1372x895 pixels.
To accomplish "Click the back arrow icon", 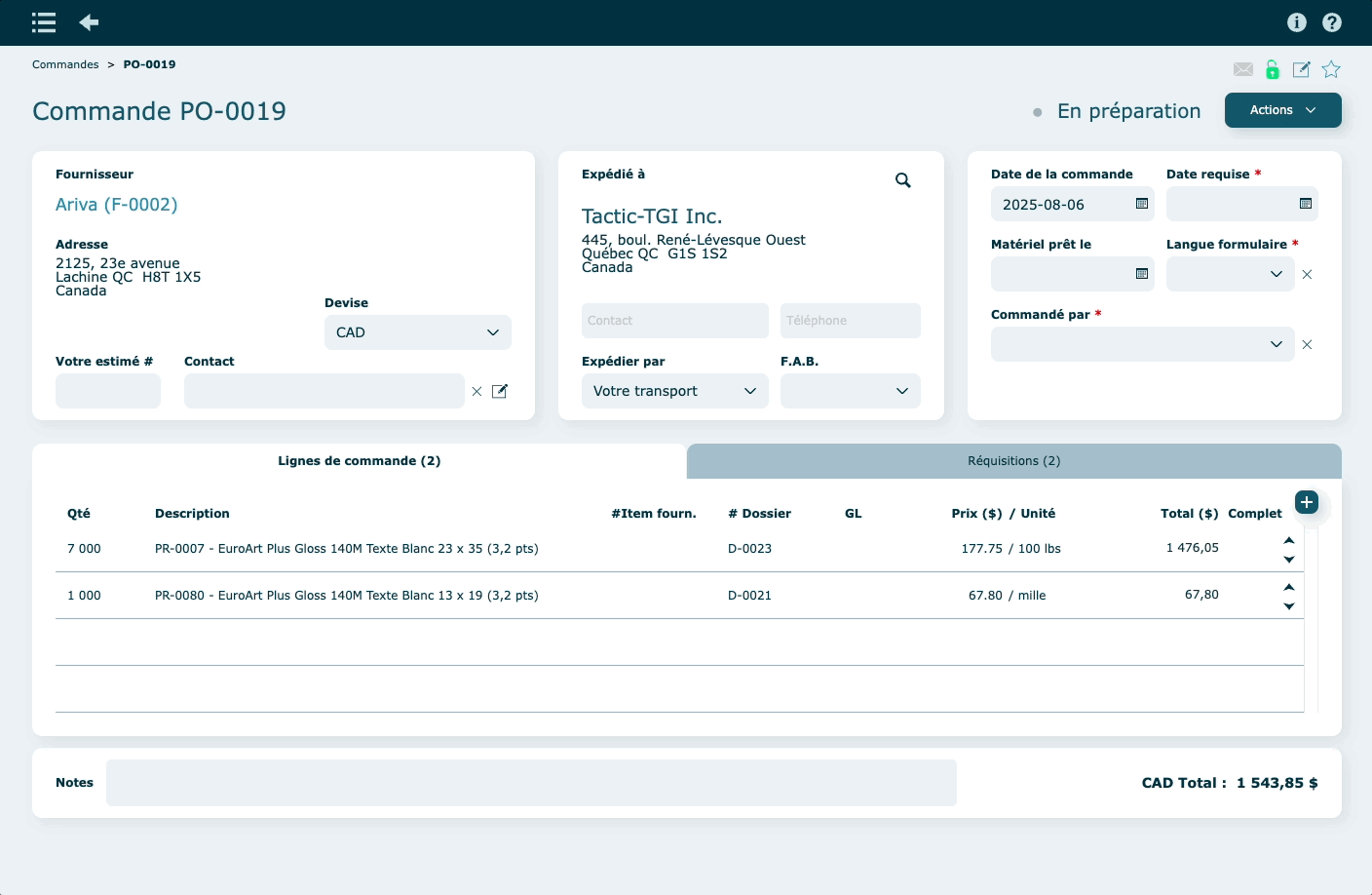I will 89,22.
